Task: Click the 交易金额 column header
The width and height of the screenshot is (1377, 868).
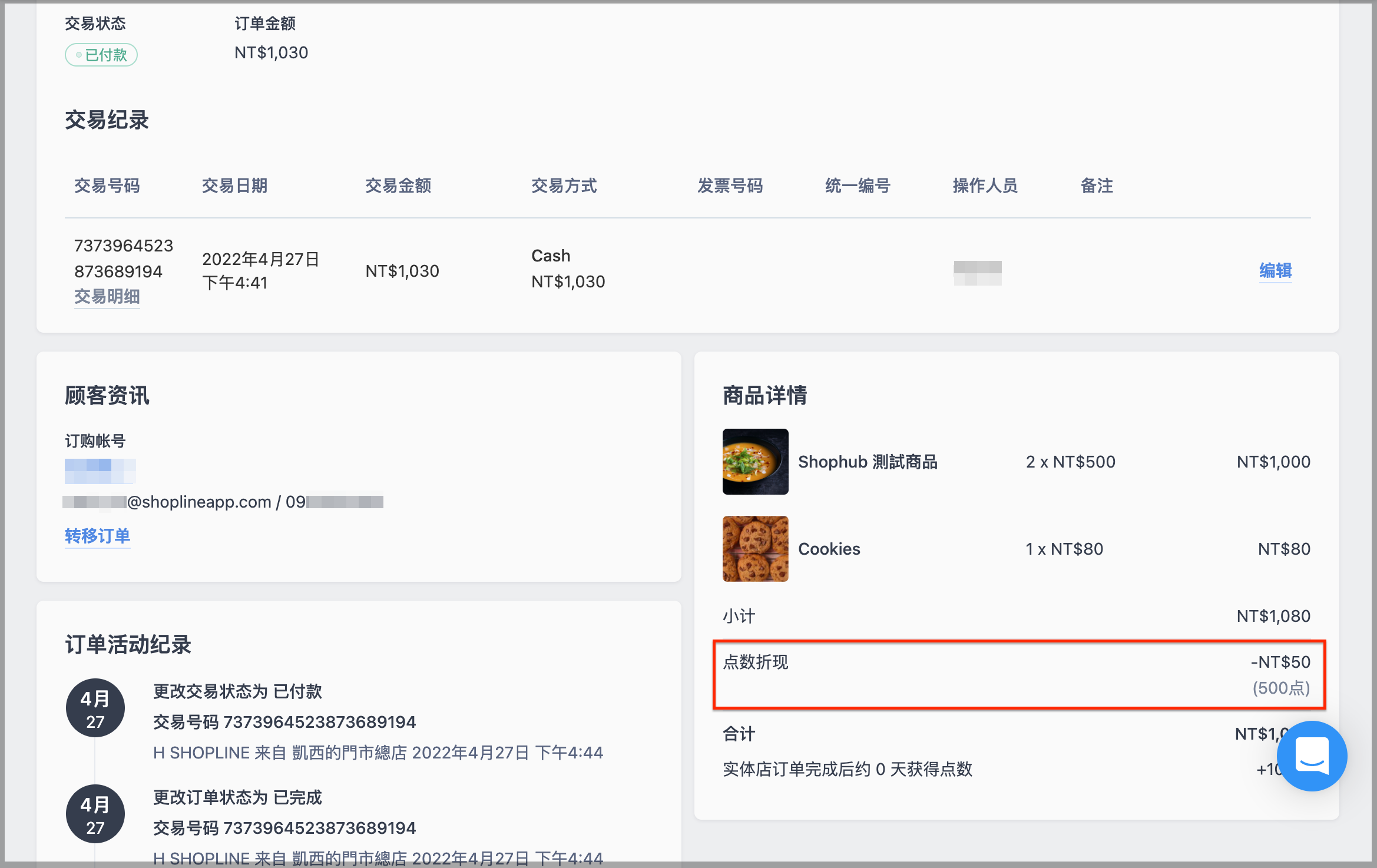Action: pyautogui.click(x=398, y=185)
